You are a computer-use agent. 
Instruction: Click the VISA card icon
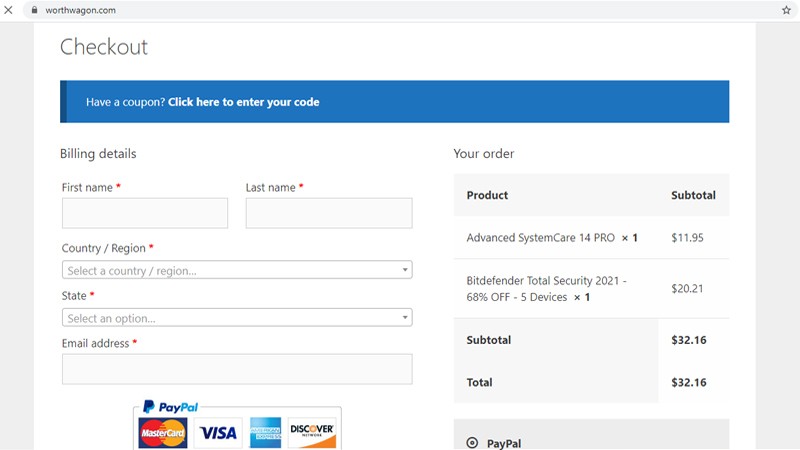(x=217, y=433)
